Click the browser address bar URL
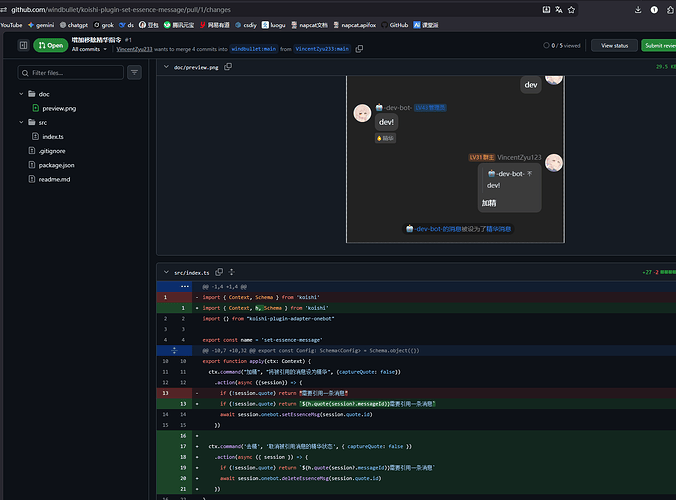Screen dimensions: 676x500 [121, 9]
